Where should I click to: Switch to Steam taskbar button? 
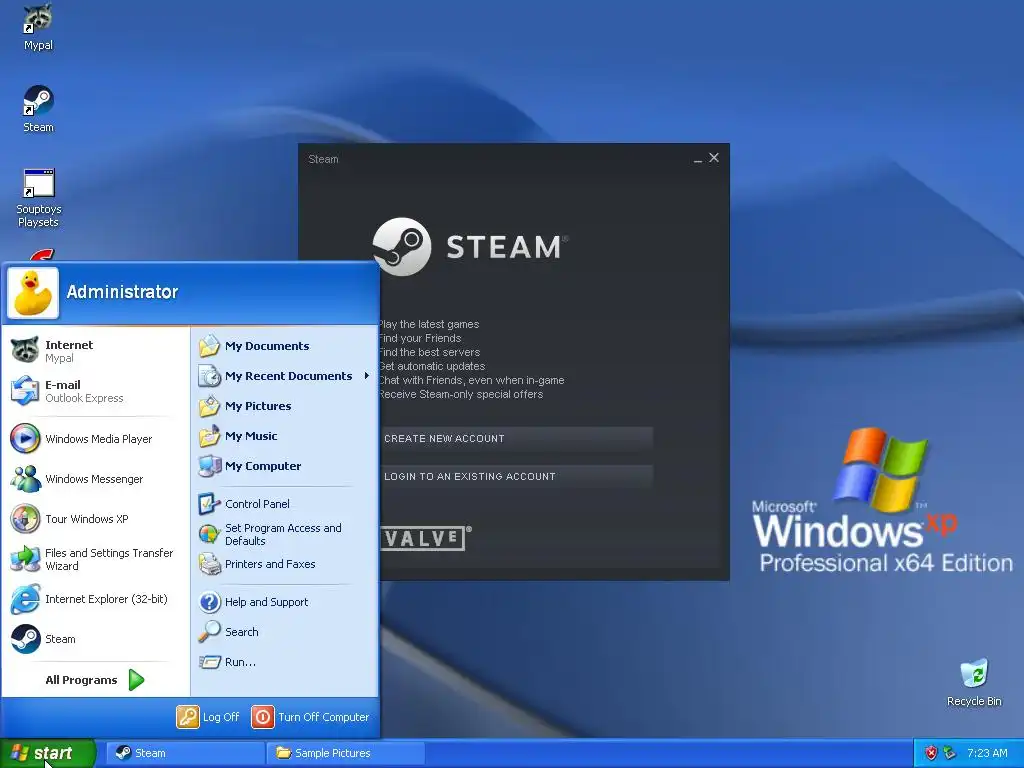pyautogui.click(x=185, y=753)
